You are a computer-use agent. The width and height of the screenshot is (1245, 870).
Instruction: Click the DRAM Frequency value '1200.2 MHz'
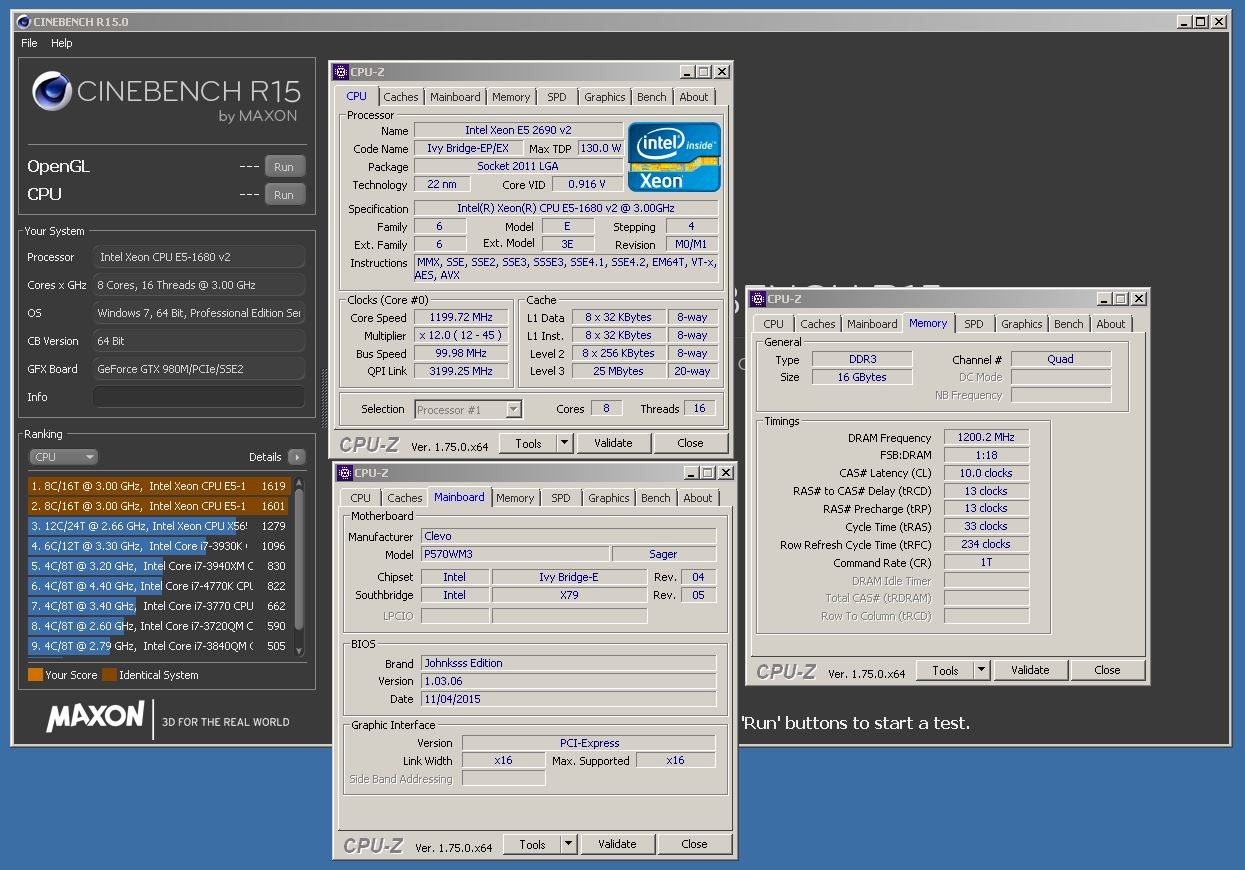[986, 438]
